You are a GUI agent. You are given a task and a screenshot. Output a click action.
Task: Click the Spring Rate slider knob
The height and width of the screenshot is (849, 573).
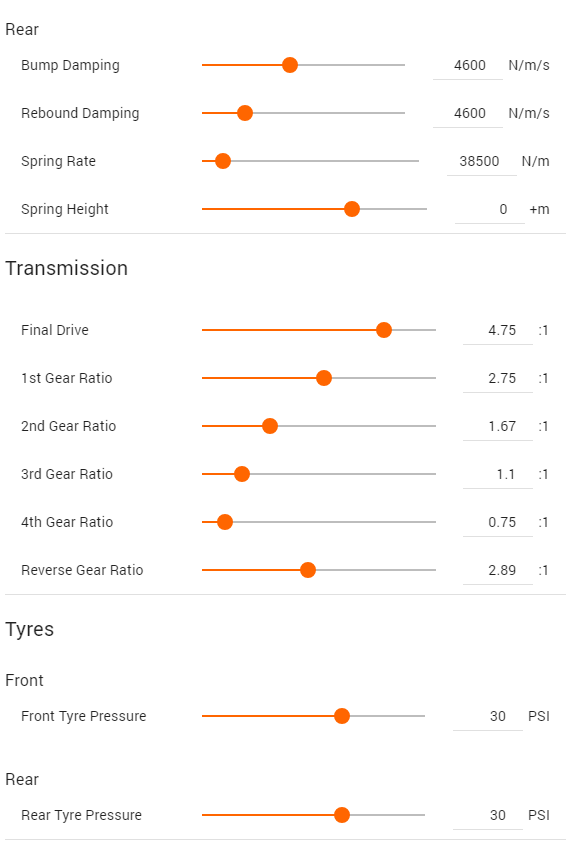[223, 161]
